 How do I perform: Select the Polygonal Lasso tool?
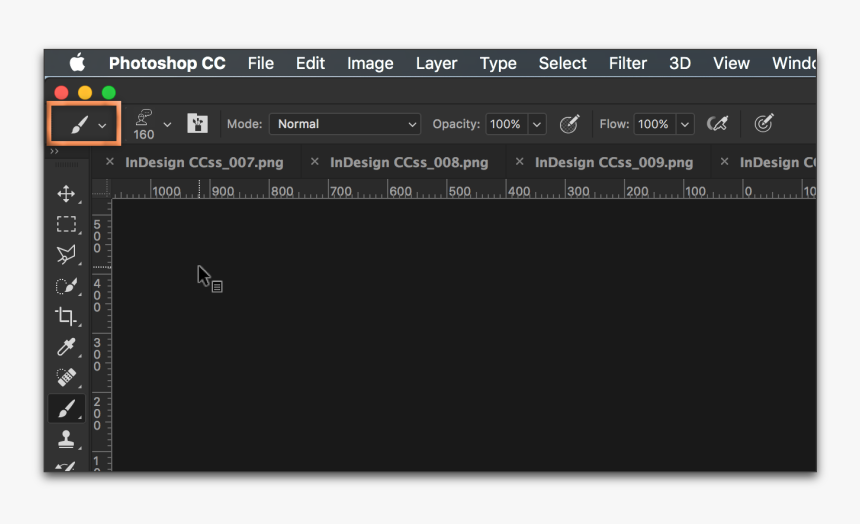(x=66, y=255)
